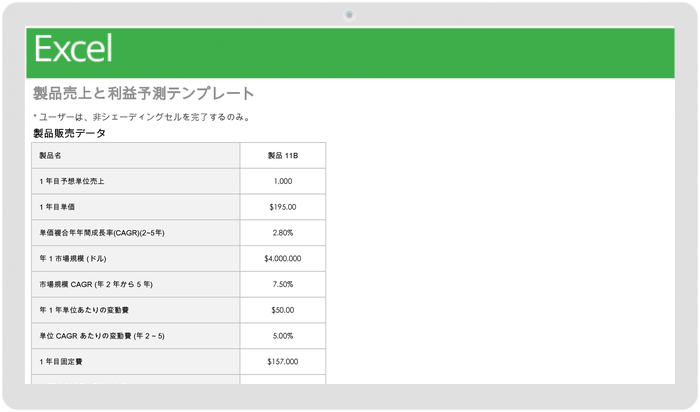This screenshot has height=412, width=700.
Task: Click the 年 1 年単位あたりの変動費 label
Action: click(84, 310)
